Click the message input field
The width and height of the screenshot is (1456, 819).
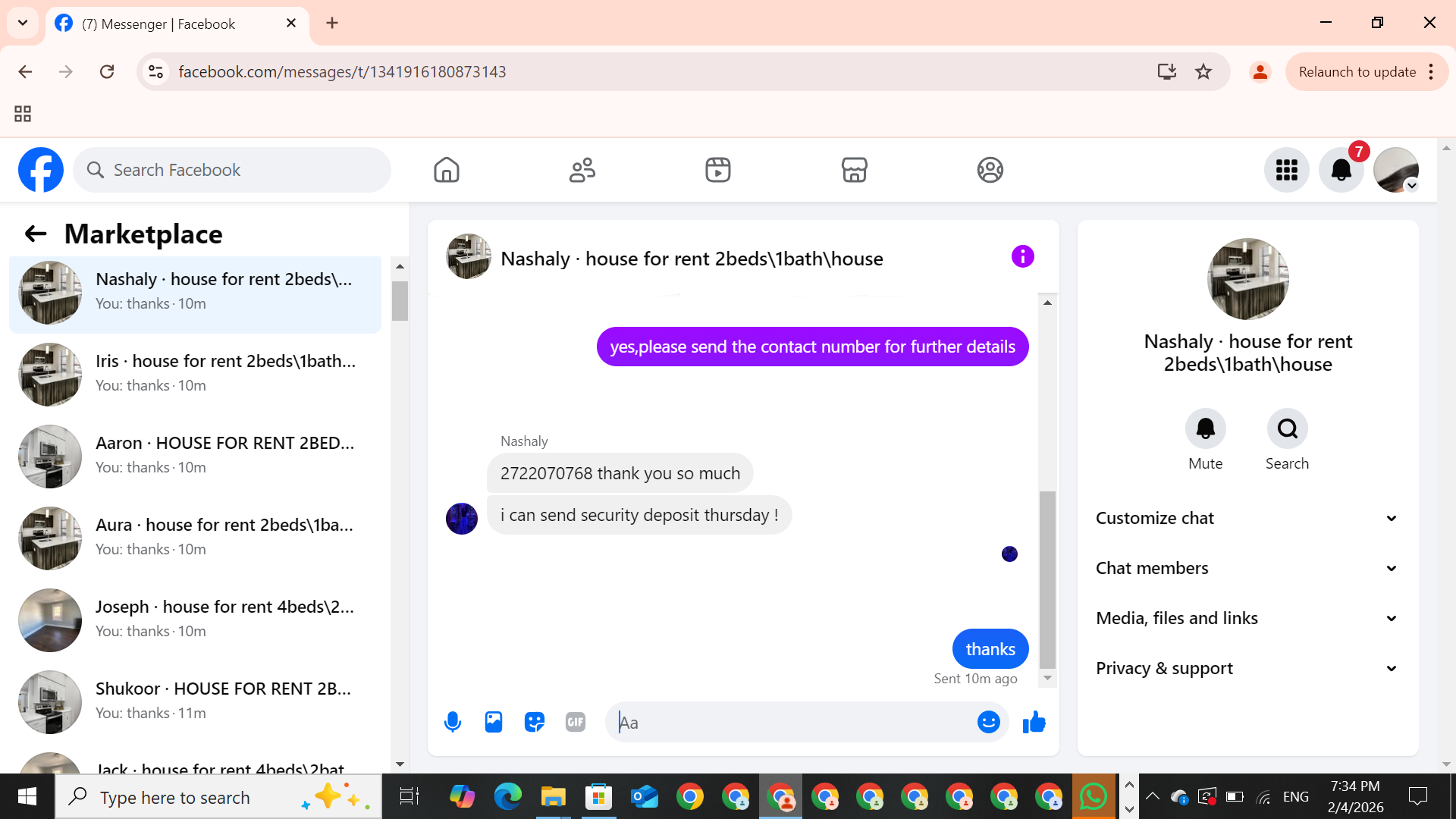(x=792, y=723)
